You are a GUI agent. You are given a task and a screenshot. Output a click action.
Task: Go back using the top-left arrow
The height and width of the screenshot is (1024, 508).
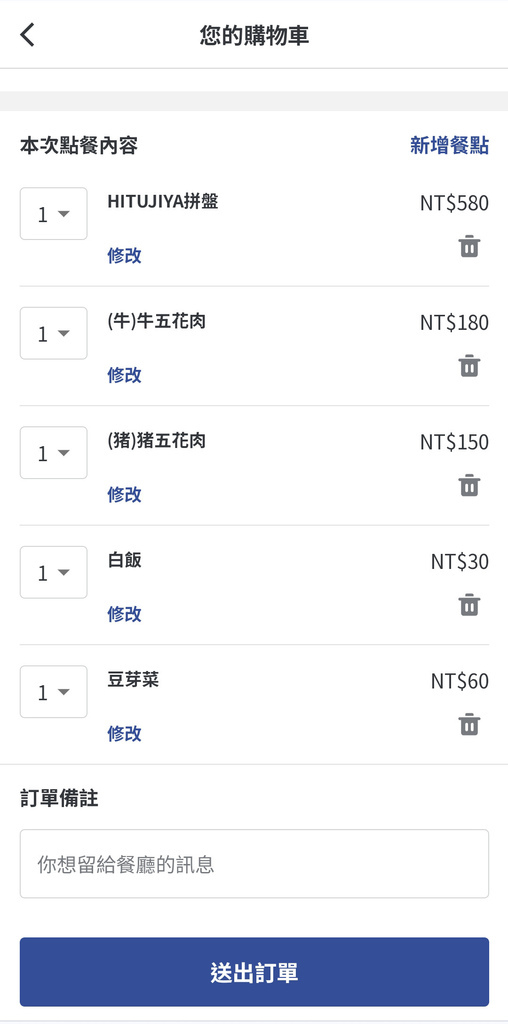pos(27,35)
